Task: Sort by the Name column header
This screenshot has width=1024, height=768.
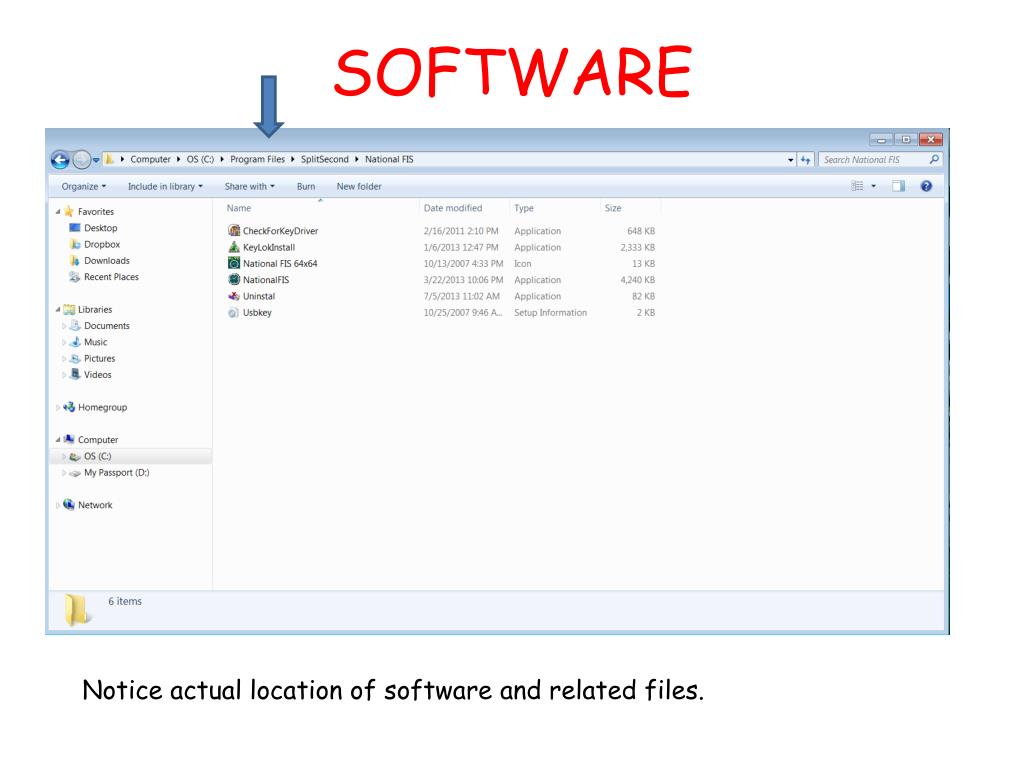Action: point(238,208)
